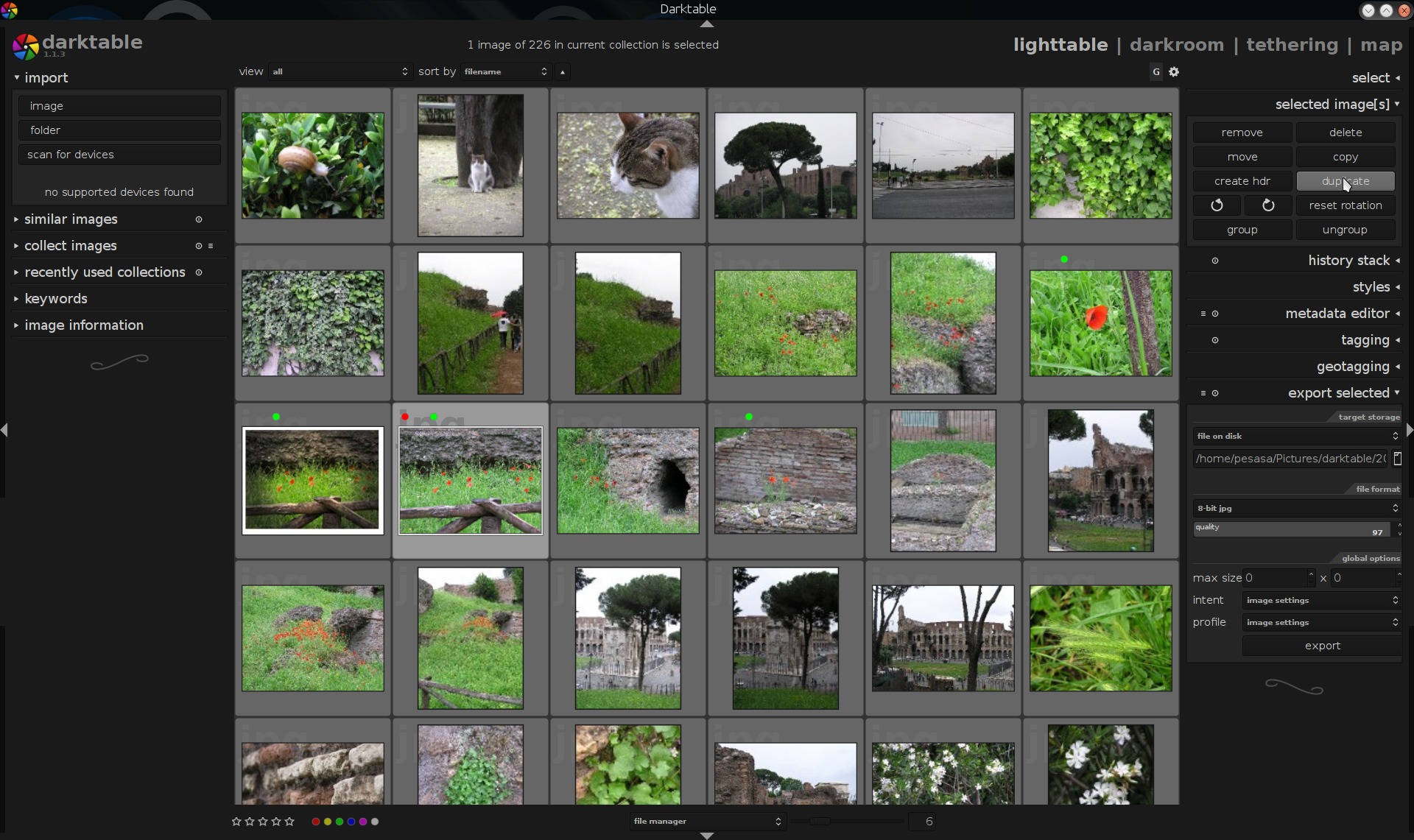Clear color labels with gray dot
Viewport: 1414px width, 840px height.
[x=375, y=822]
